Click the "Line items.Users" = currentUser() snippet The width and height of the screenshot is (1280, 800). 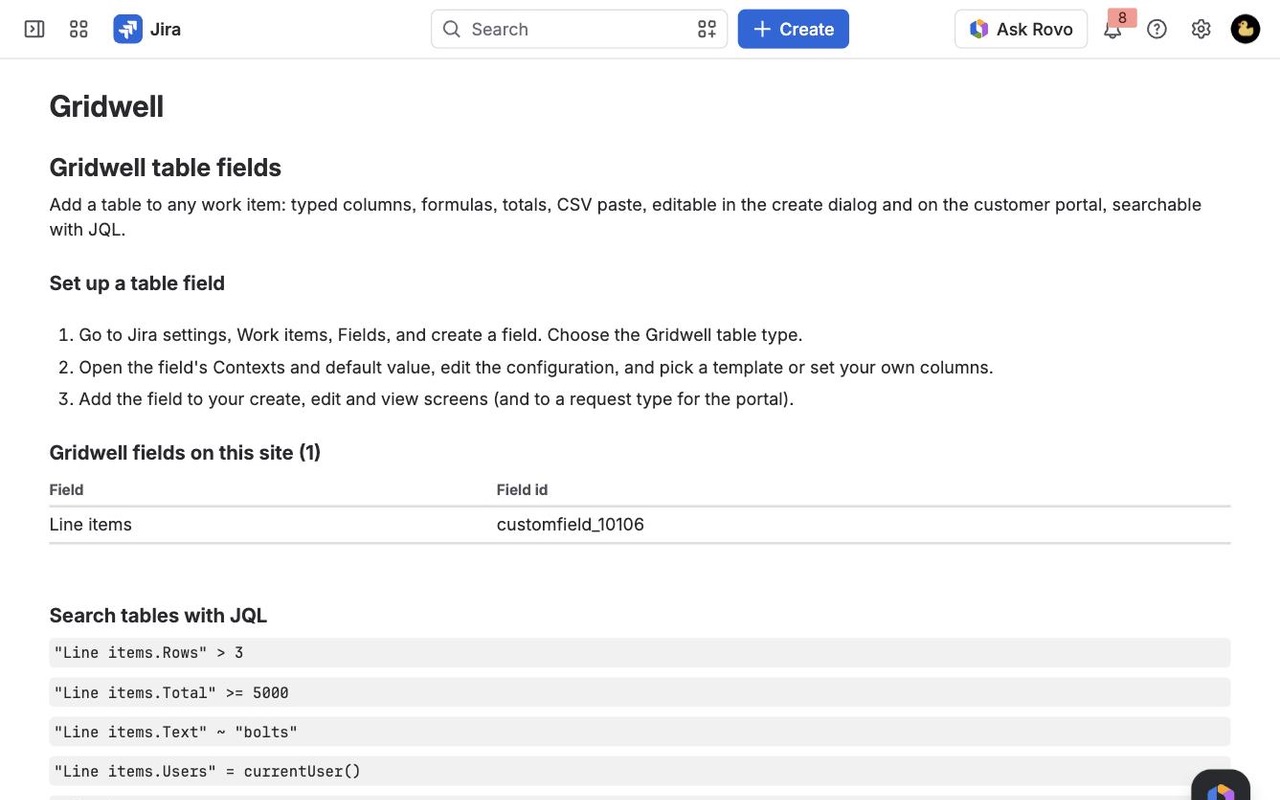(x=640, y=771)
